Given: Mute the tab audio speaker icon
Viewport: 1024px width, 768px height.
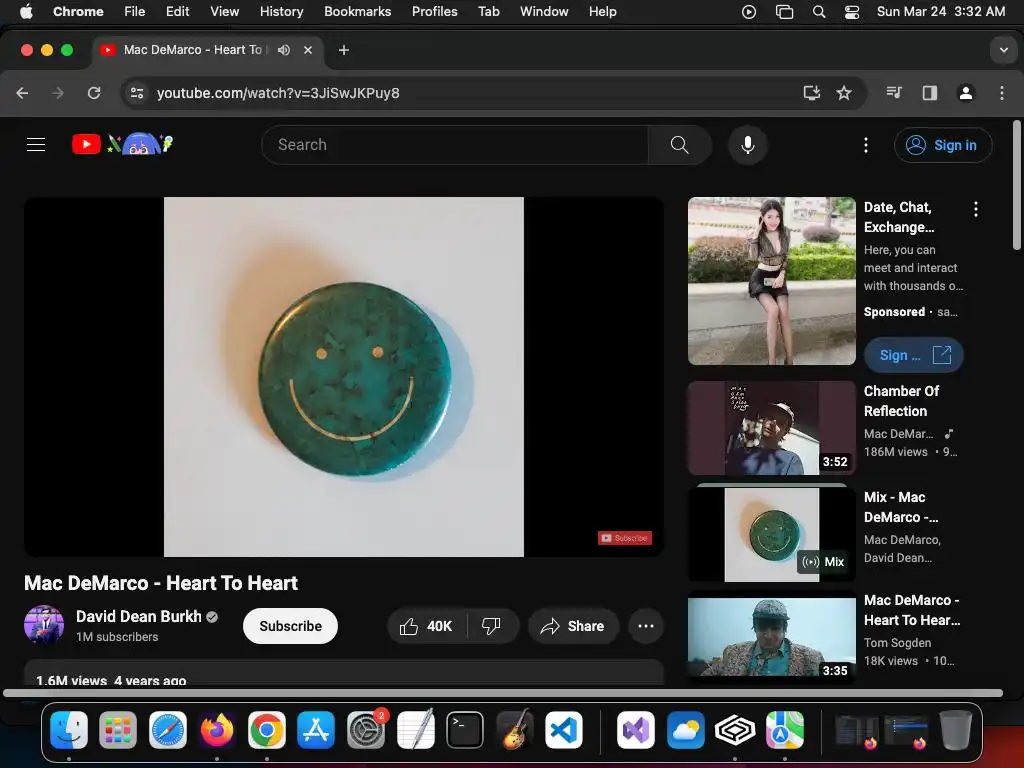Looking at the screenshot, I should pyautogui.click(x=283, y=50).
